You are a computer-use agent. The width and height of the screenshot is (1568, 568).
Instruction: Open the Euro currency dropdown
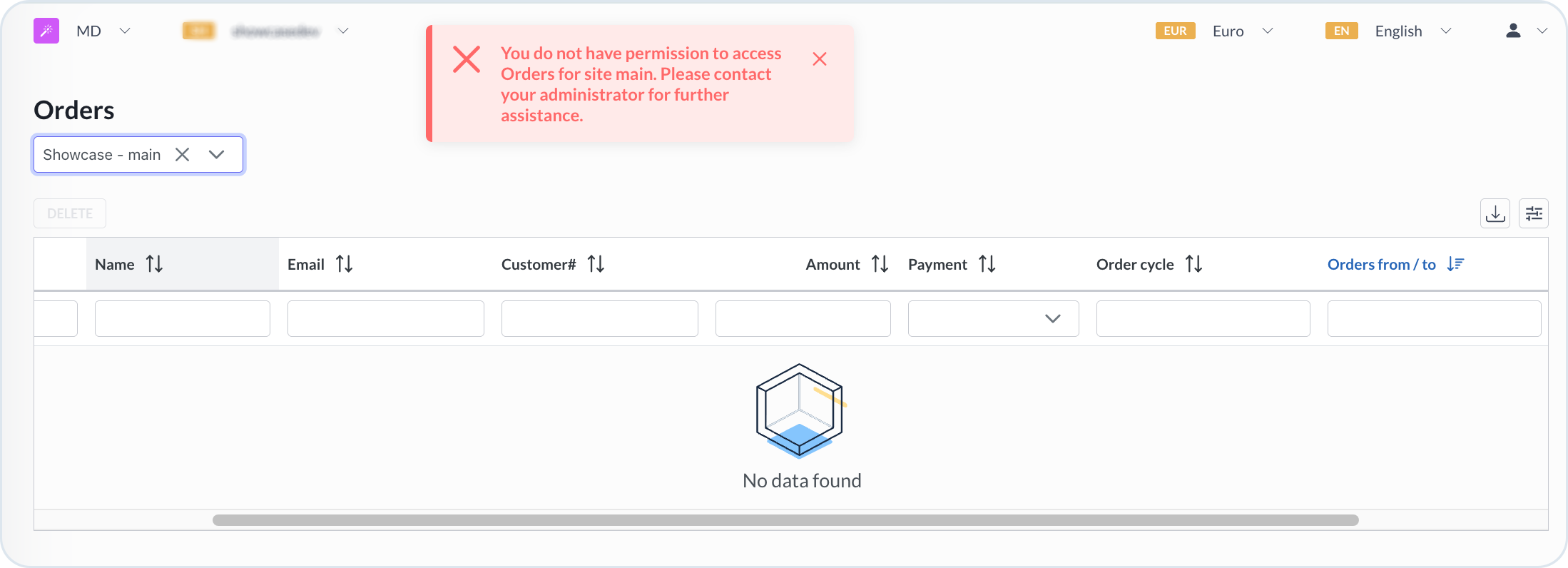click(x=1268, y=31)
